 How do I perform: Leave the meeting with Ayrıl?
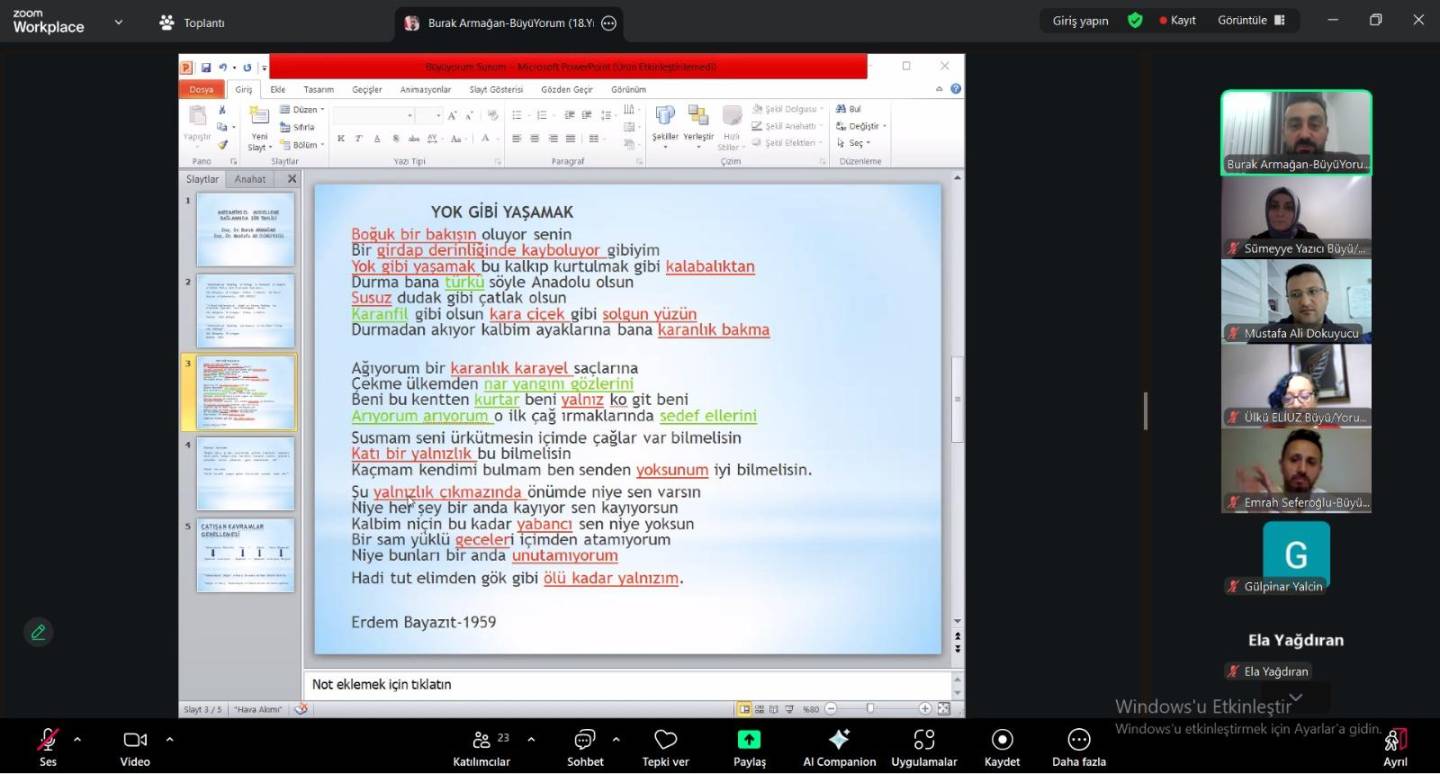coord(1395,745)
